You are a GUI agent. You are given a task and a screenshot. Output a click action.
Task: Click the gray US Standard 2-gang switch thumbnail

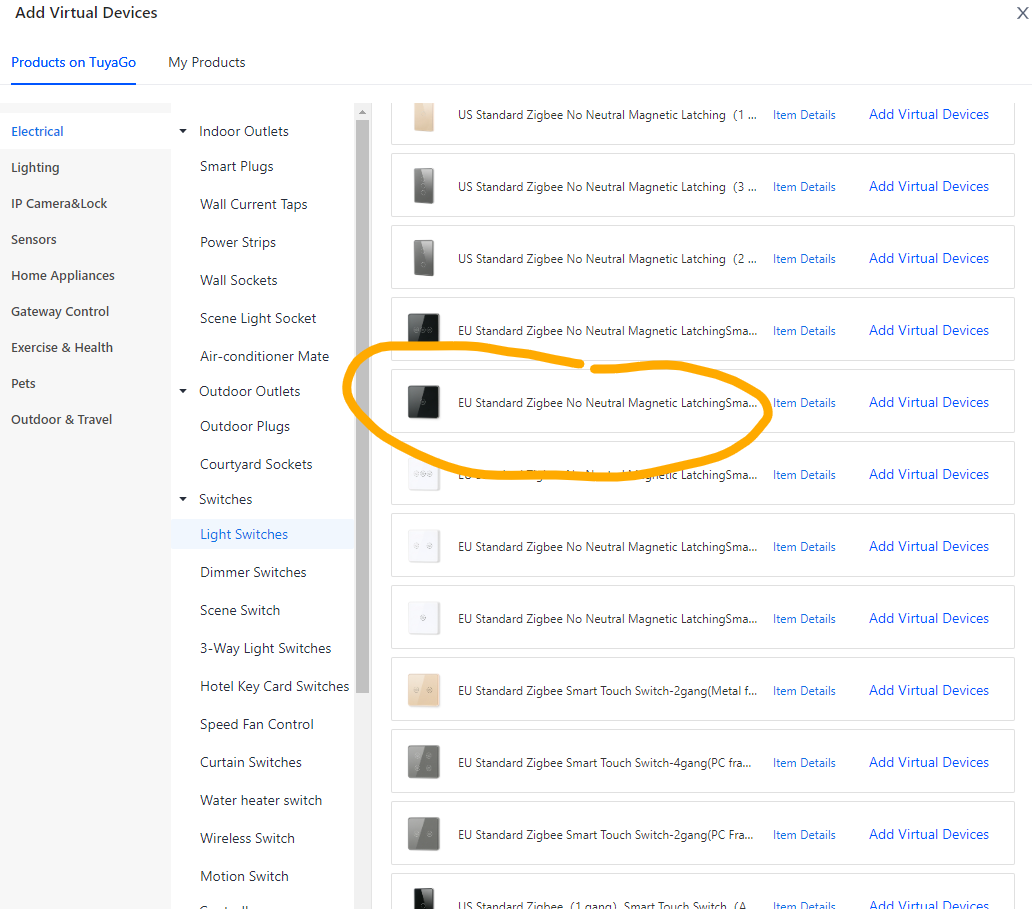[424, 258]
